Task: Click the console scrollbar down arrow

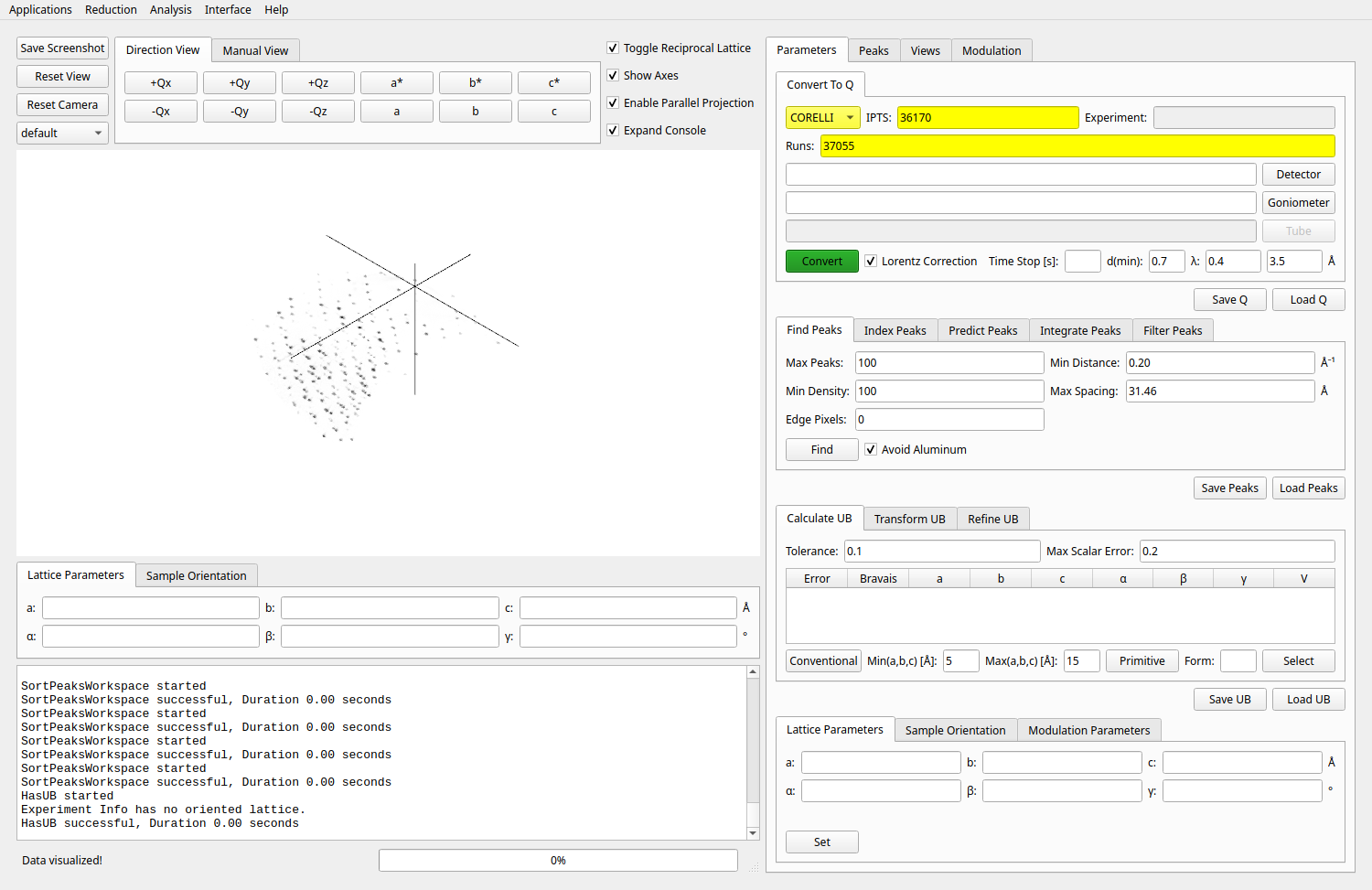Action: [753, 833]
